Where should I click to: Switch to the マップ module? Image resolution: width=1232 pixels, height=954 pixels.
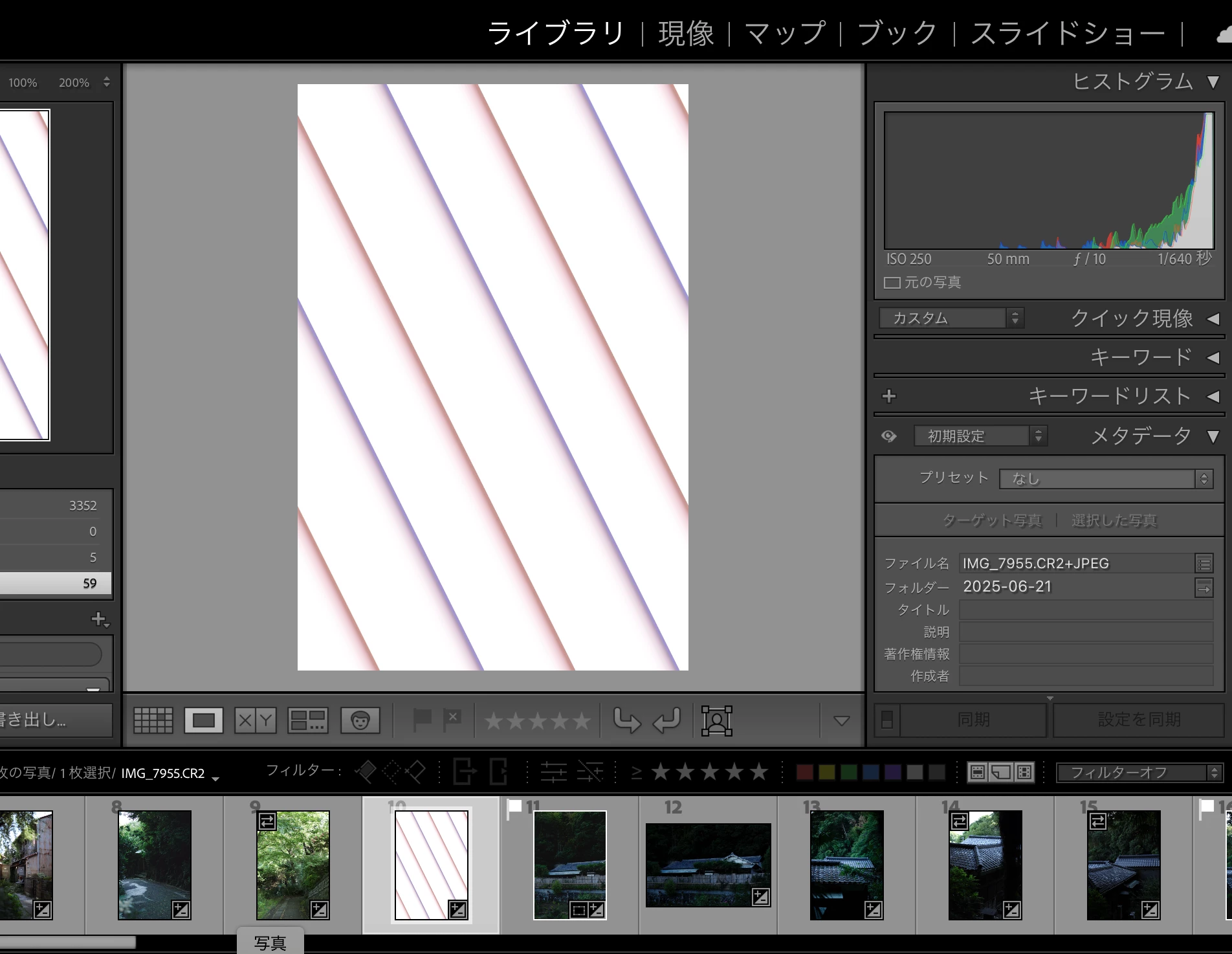tap(785, 34)
